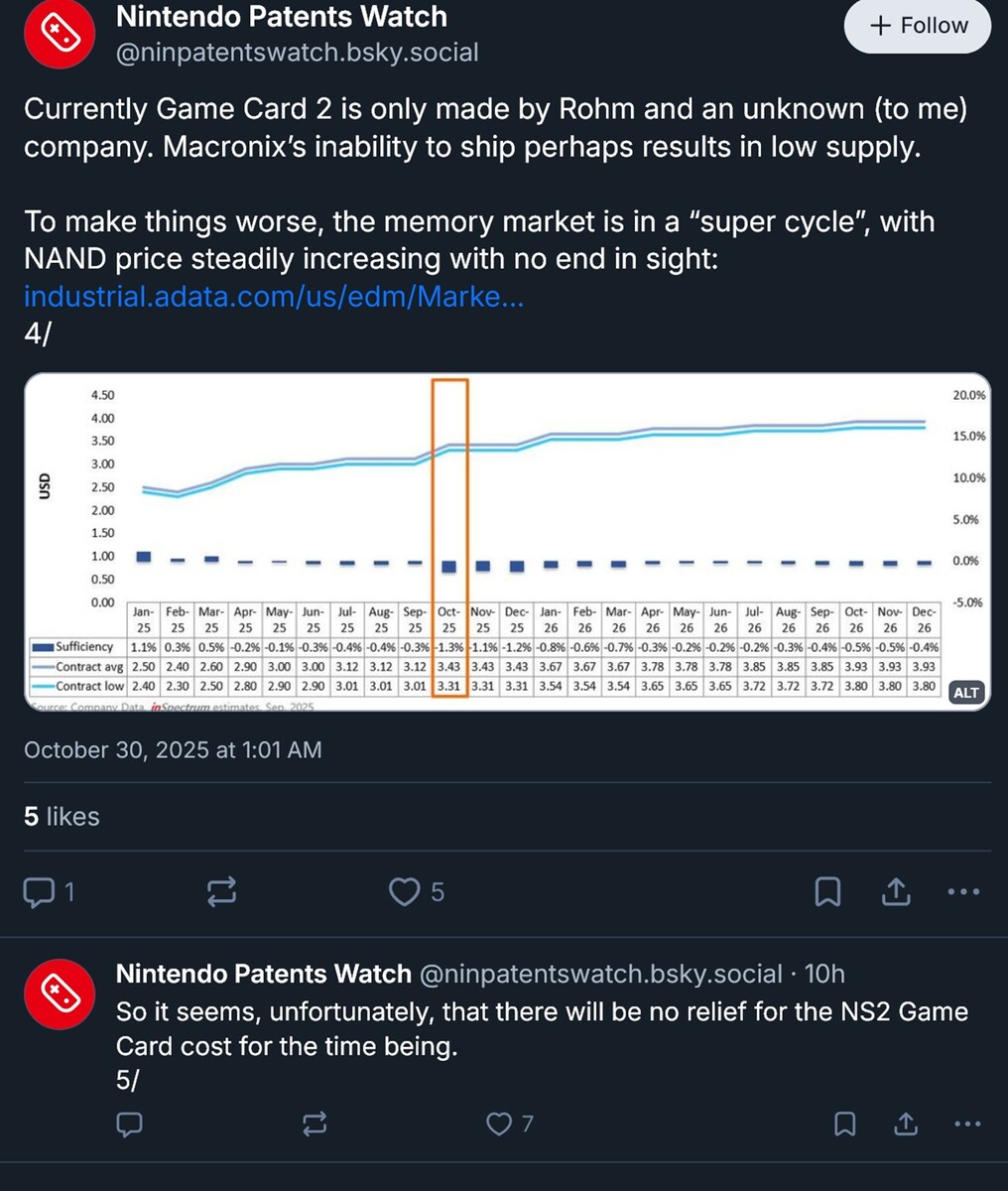Viewport: 1008px width, 1191px height.
Task: Open the @ninpatentswatch.bsky.social handle at top
Action: (298, 53)
